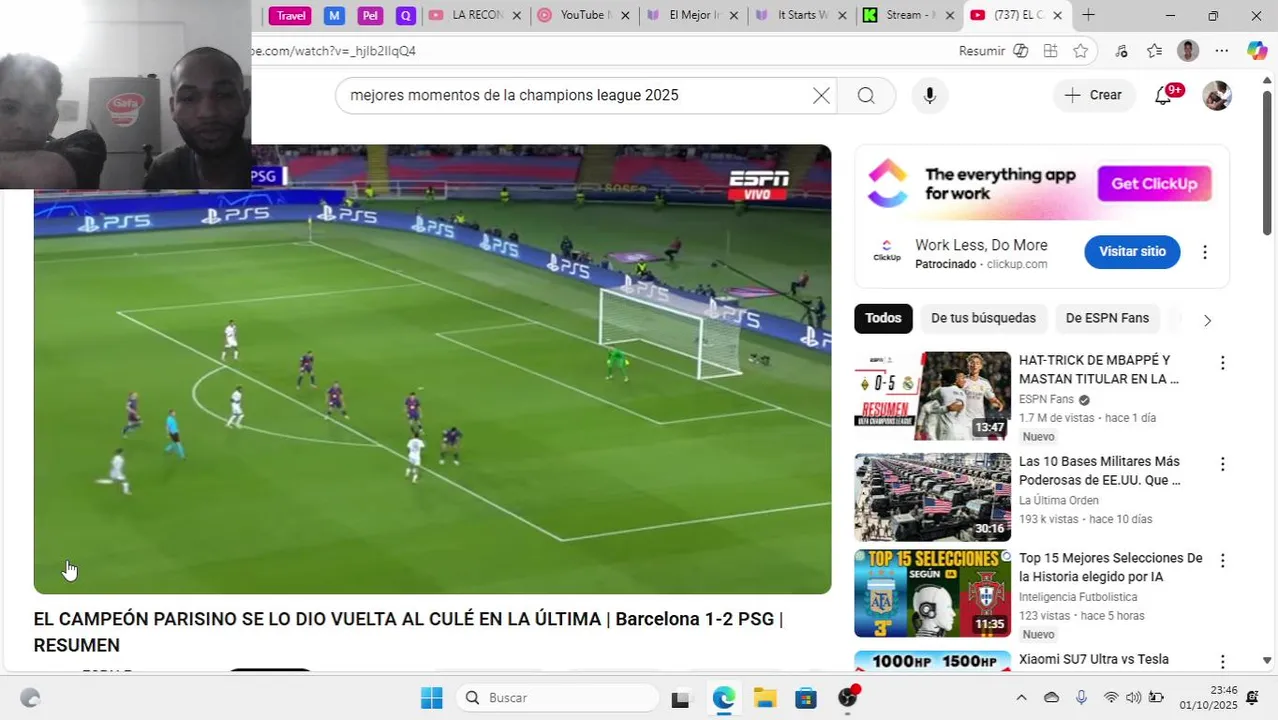Switch to the Q tab group
The width and height of the screenshot is (1278, 720).
pos(405,15)
